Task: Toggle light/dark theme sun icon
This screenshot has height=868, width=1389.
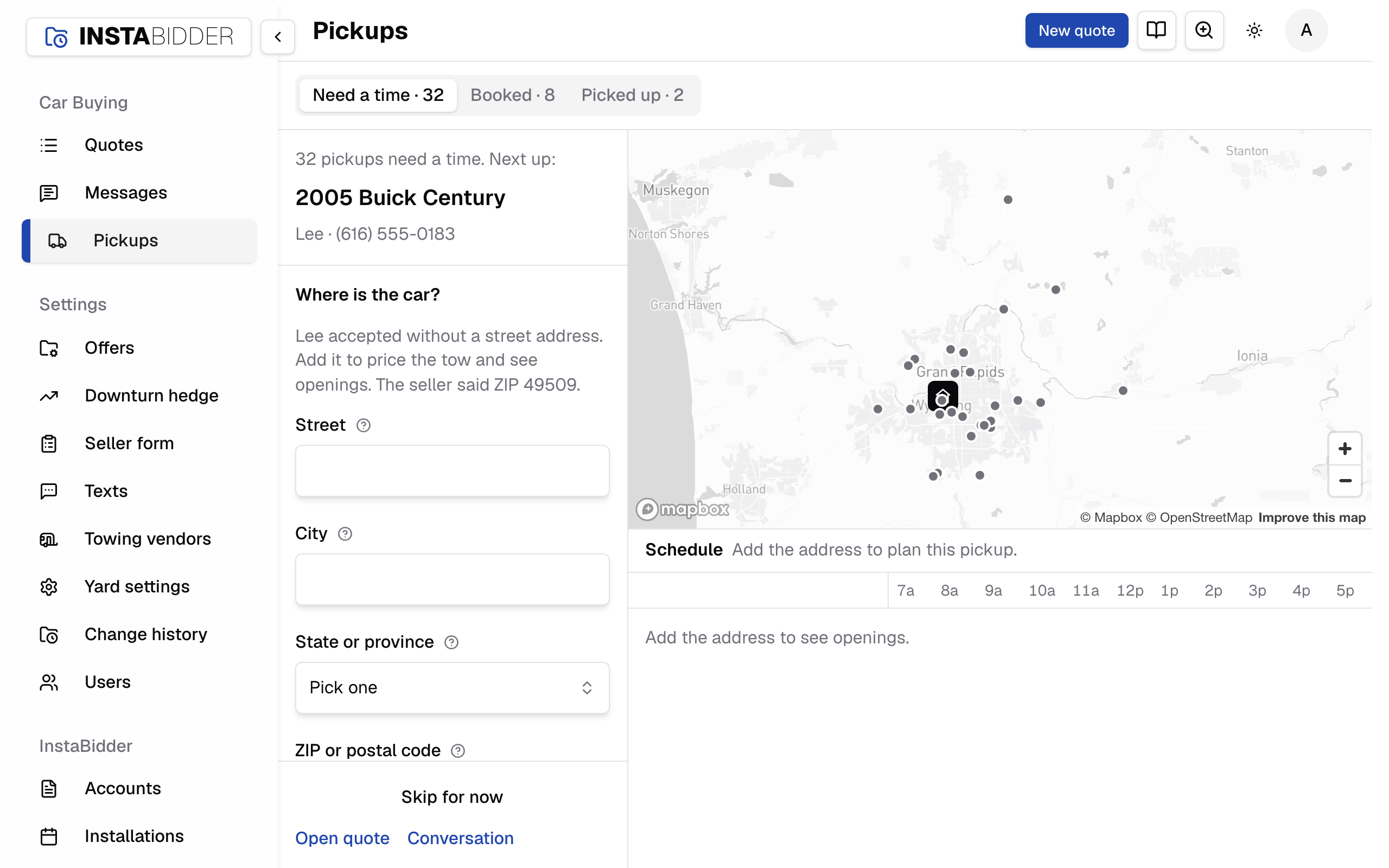Action: click(x=1254, y=30)
